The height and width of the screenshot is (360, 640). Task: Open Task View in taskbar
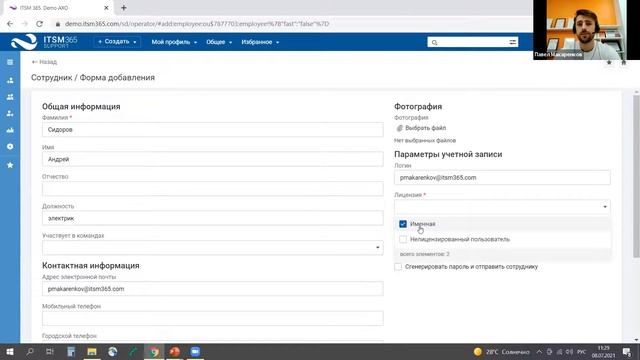point(50,351)
